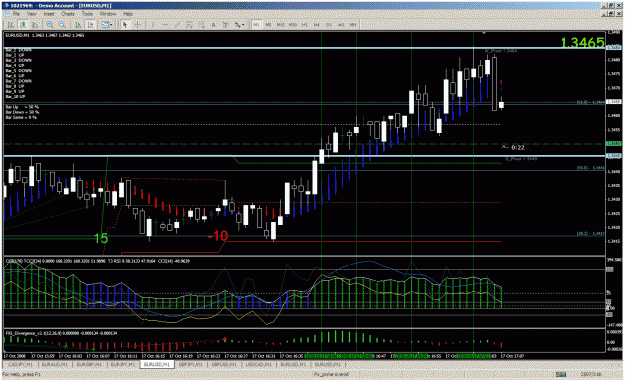The width and height of the screenshot is (625, 380).
Task: Click the green 15 label on chart
Action: tap(100, 238)
